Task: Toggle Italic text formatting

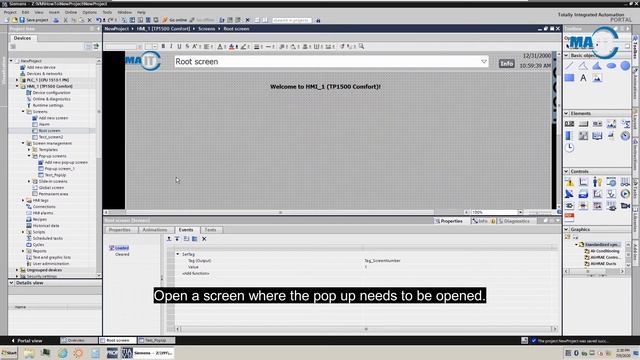Action: pos(171,46)
